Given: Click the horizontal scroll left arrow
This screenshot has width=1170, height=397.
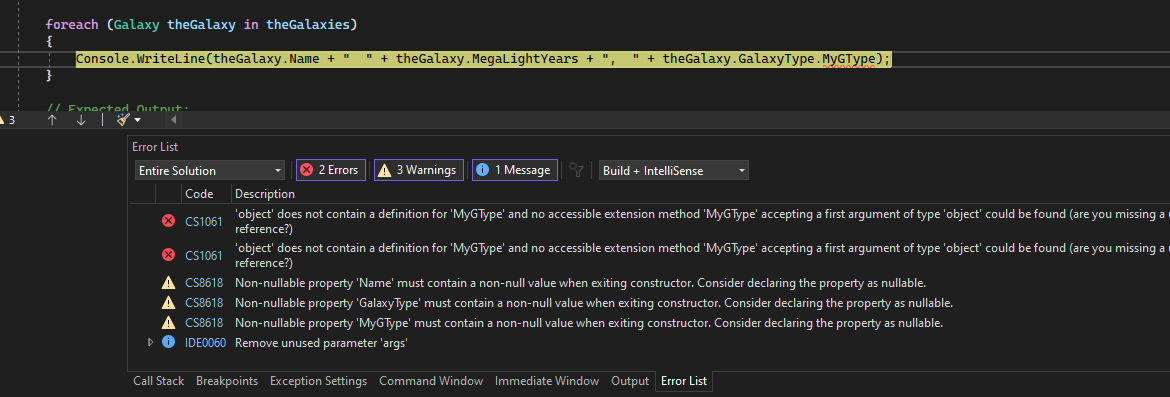Looking at the screenshot, I should coord(174,119).
